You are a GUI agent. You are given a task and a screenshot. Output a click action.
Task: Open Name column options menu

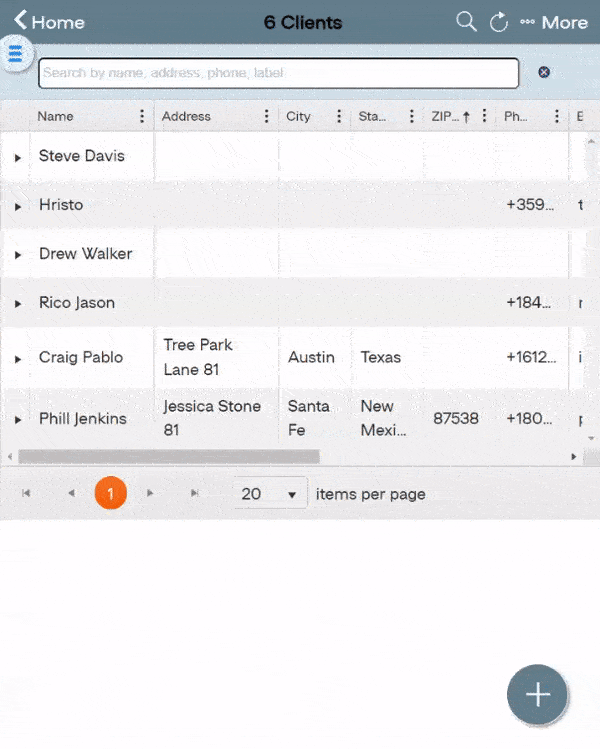click(142, 116)
